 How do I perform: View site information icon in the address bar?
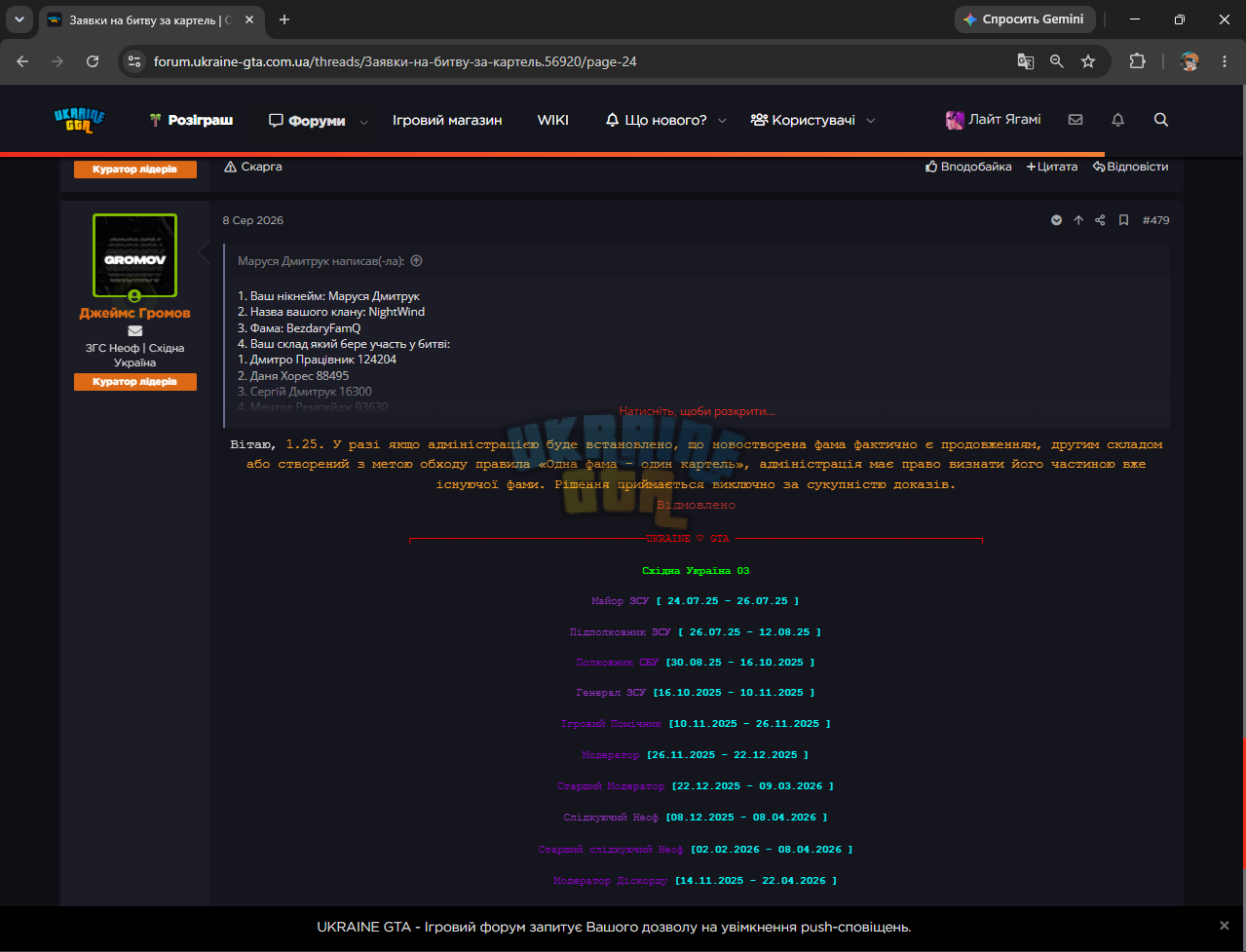click(x=135, y=61)
